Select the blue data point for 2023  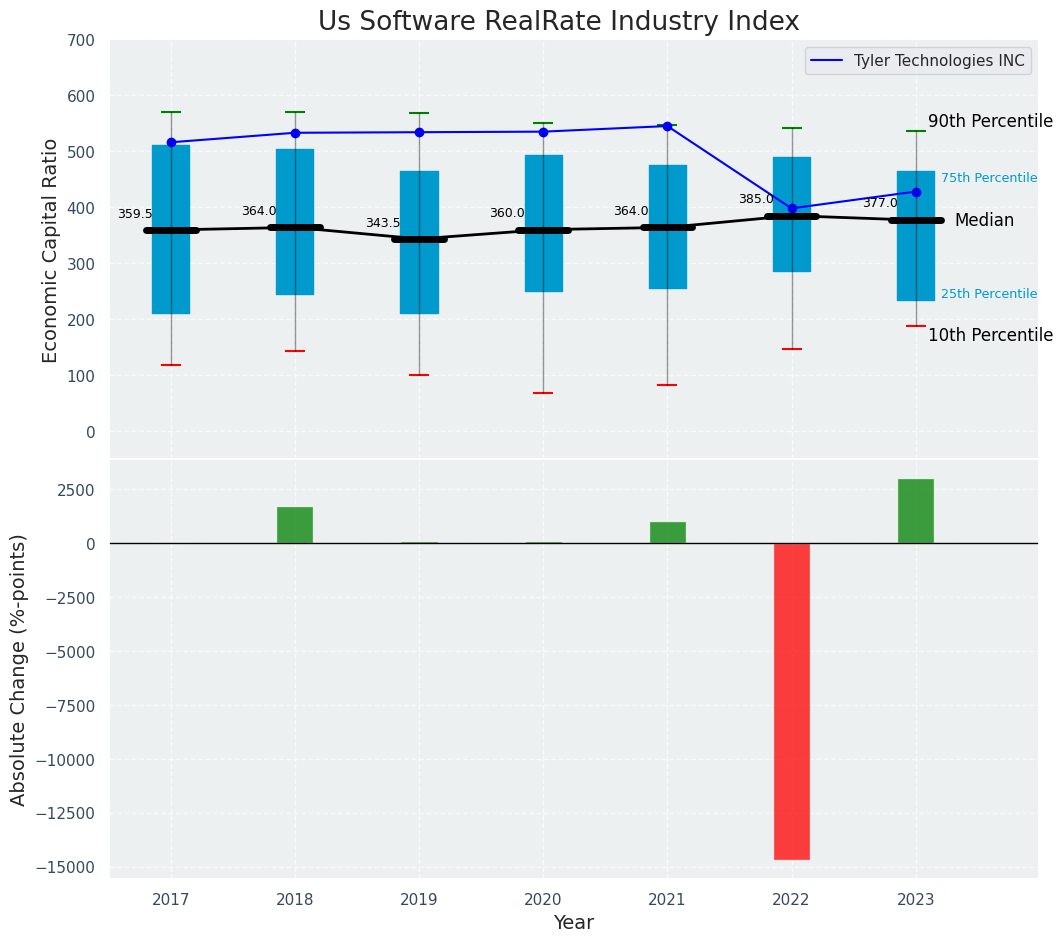916,192
